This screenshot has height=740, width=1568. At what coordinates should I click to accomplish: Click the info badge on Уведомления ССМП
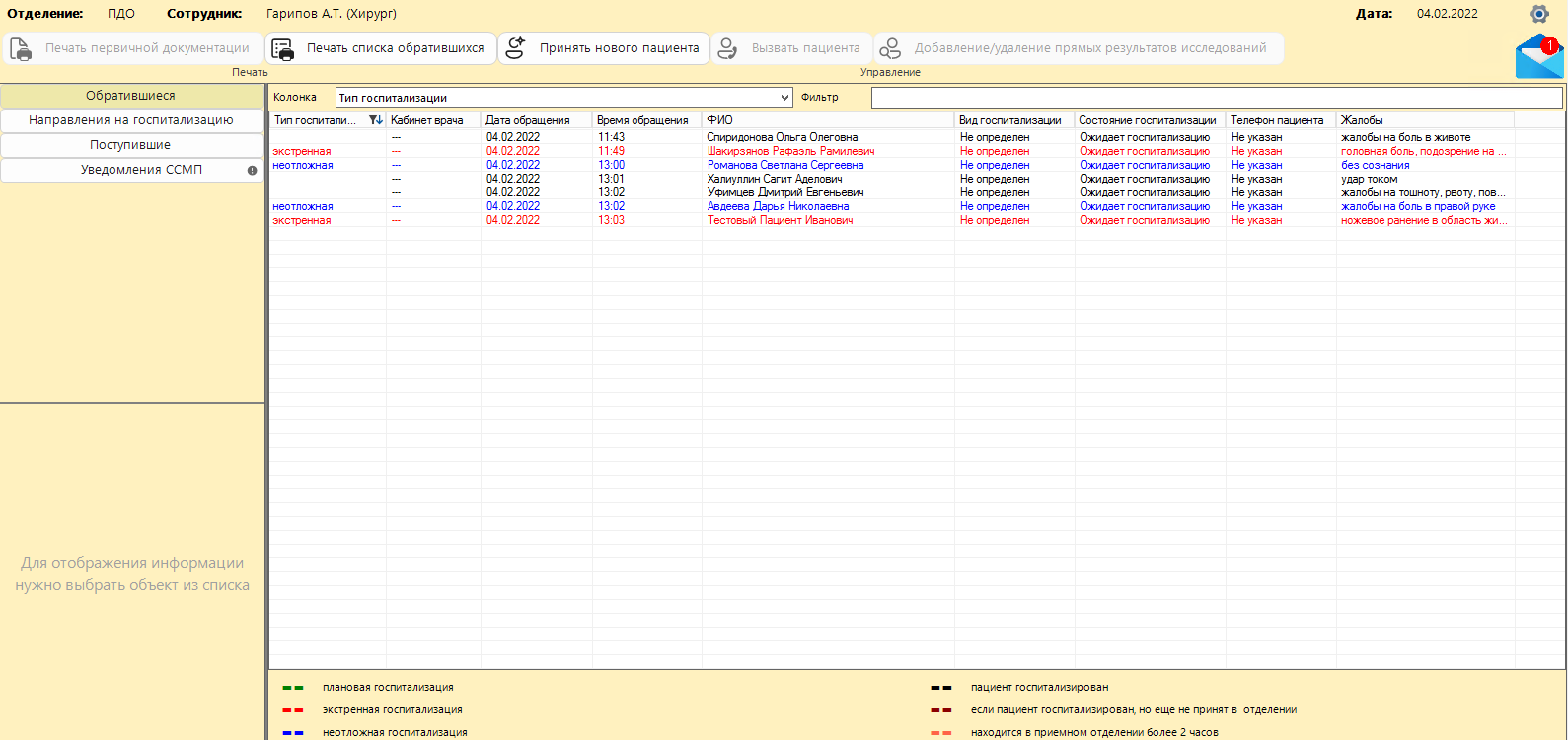click(x=252, y=170)
